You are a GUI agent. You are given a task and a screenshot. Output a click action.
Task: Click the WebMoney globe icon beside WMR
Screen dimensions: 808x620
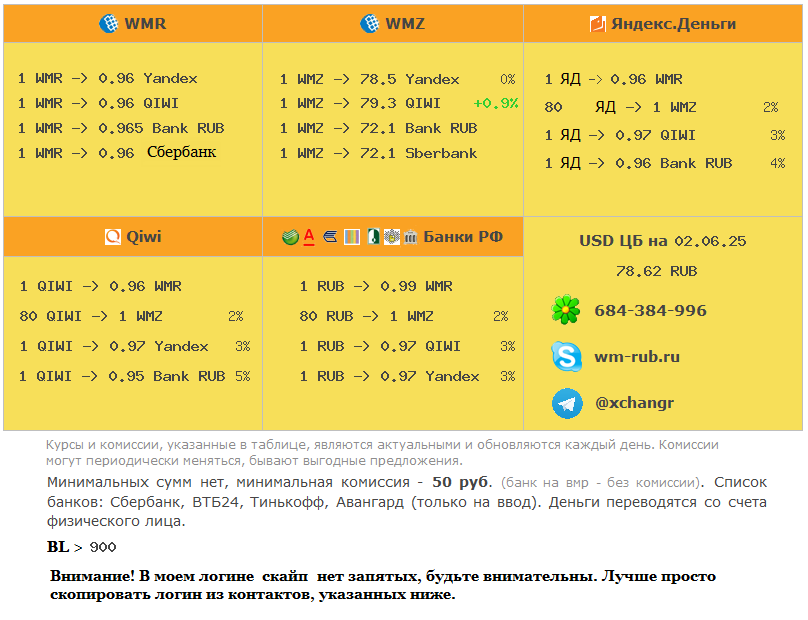pyautogui.click(x=109, y=24)
